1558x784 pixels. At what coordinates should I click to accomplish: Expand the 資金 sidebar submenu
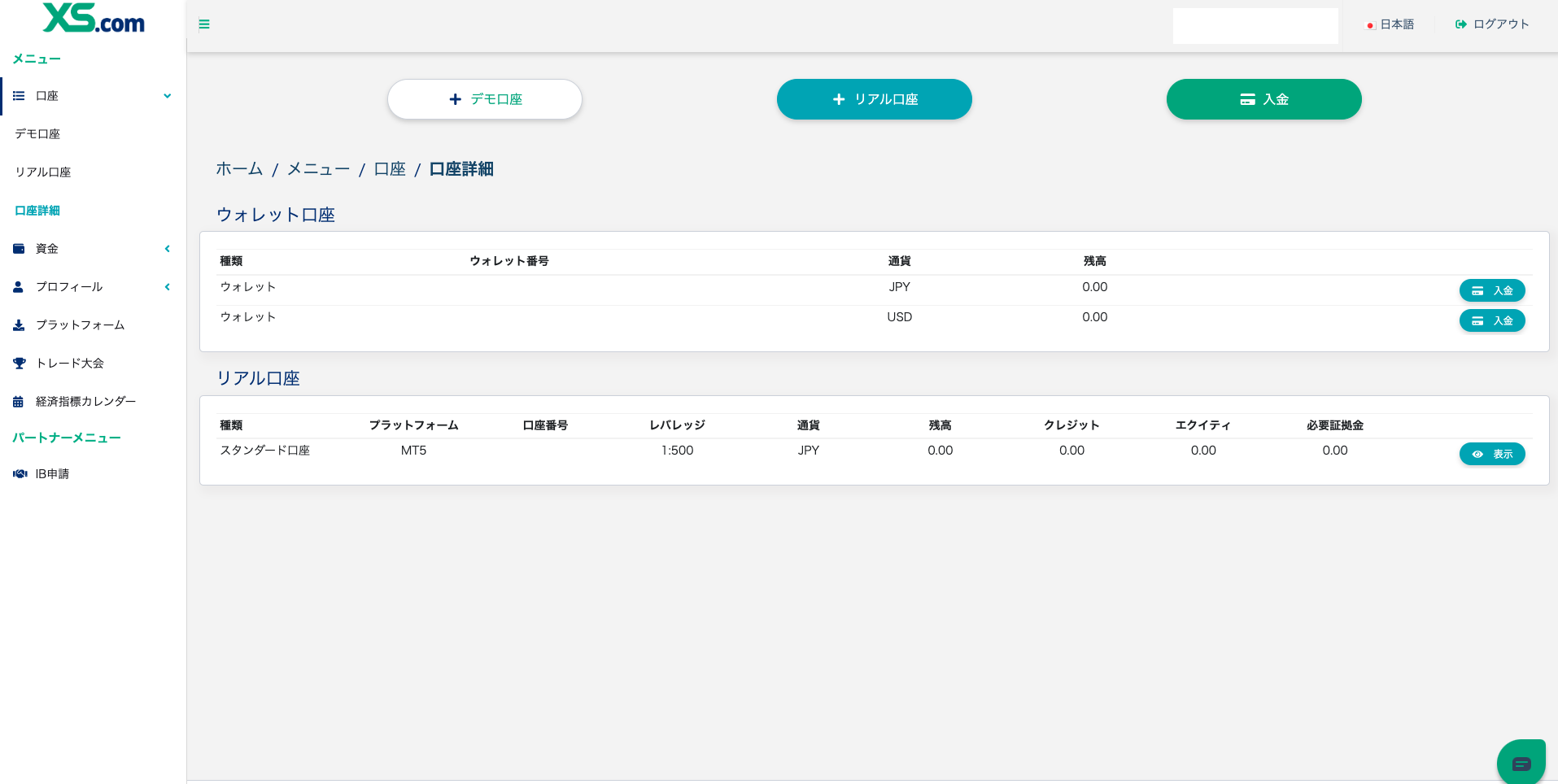tap(167, 249)
